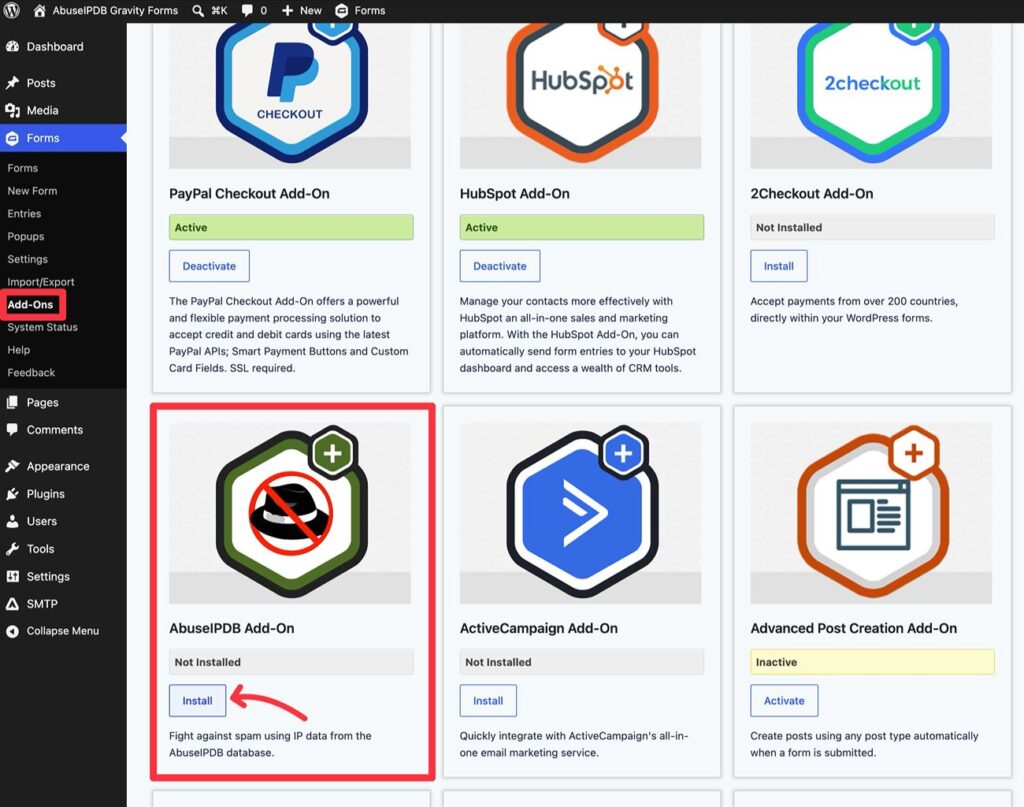Click the AbuseIPDB Add-On title
The width and height of the screenshot is (1024, 807).
232,629
